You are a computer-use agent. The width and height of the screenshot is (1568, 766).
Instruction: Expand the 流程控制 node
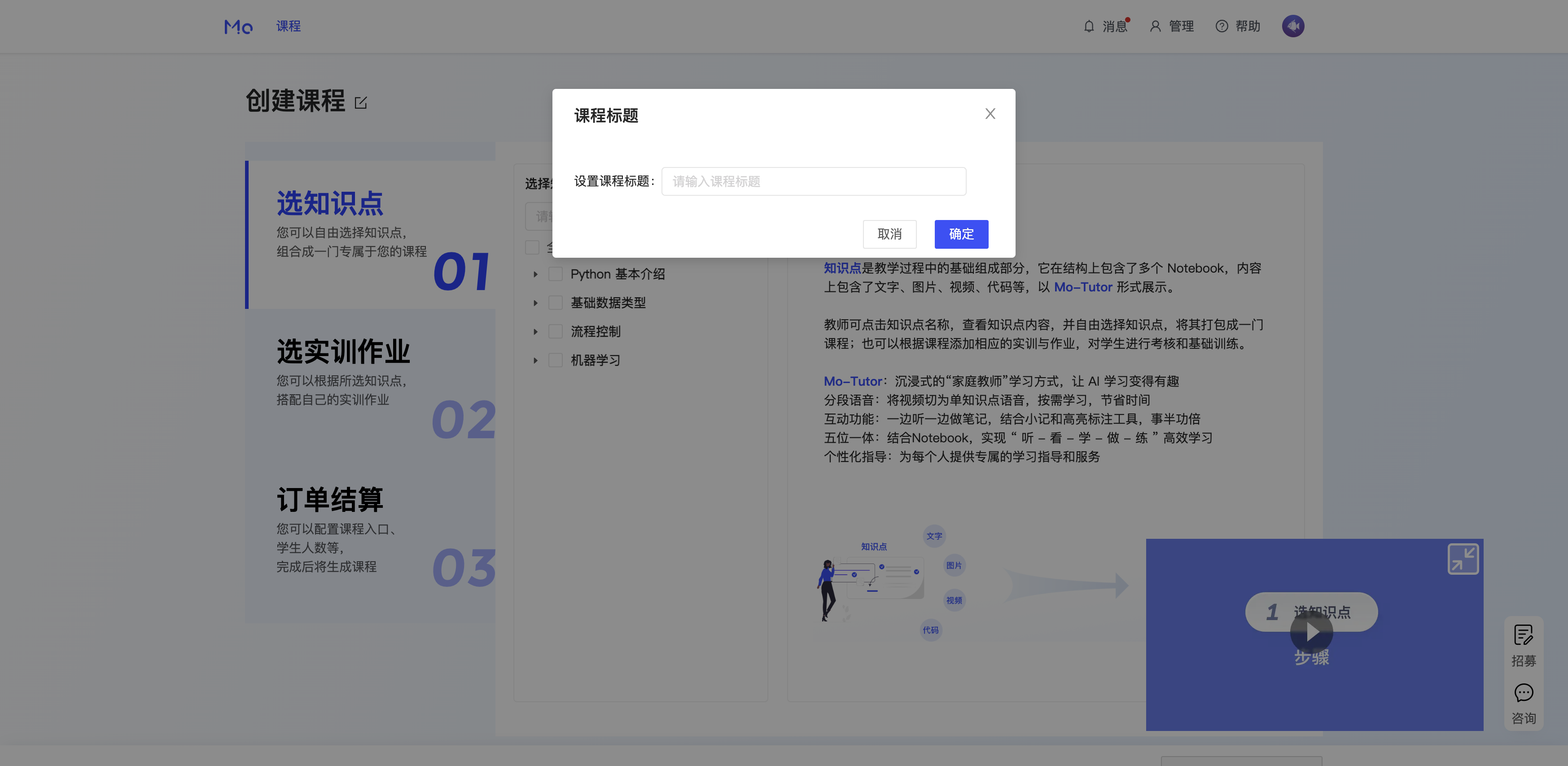(535, 332)
